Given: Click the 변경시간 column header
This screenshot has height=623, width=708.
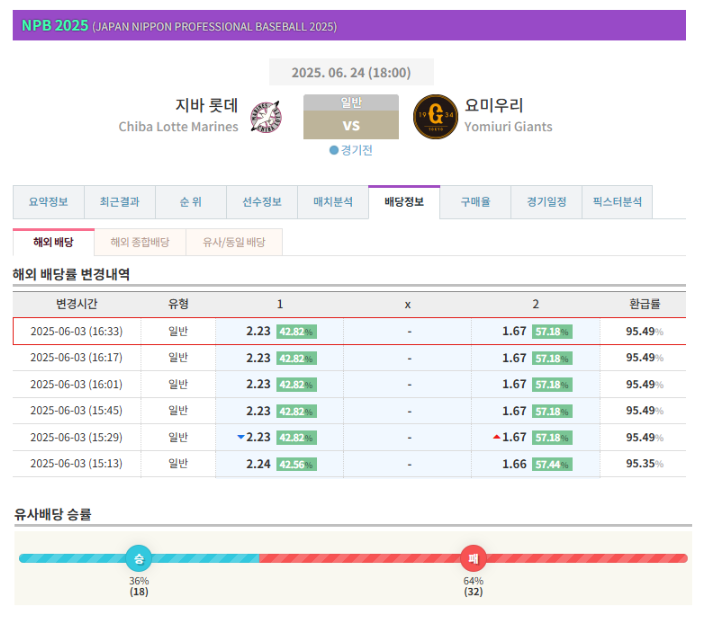Looking at the screenshot, I should coord(76,304).
